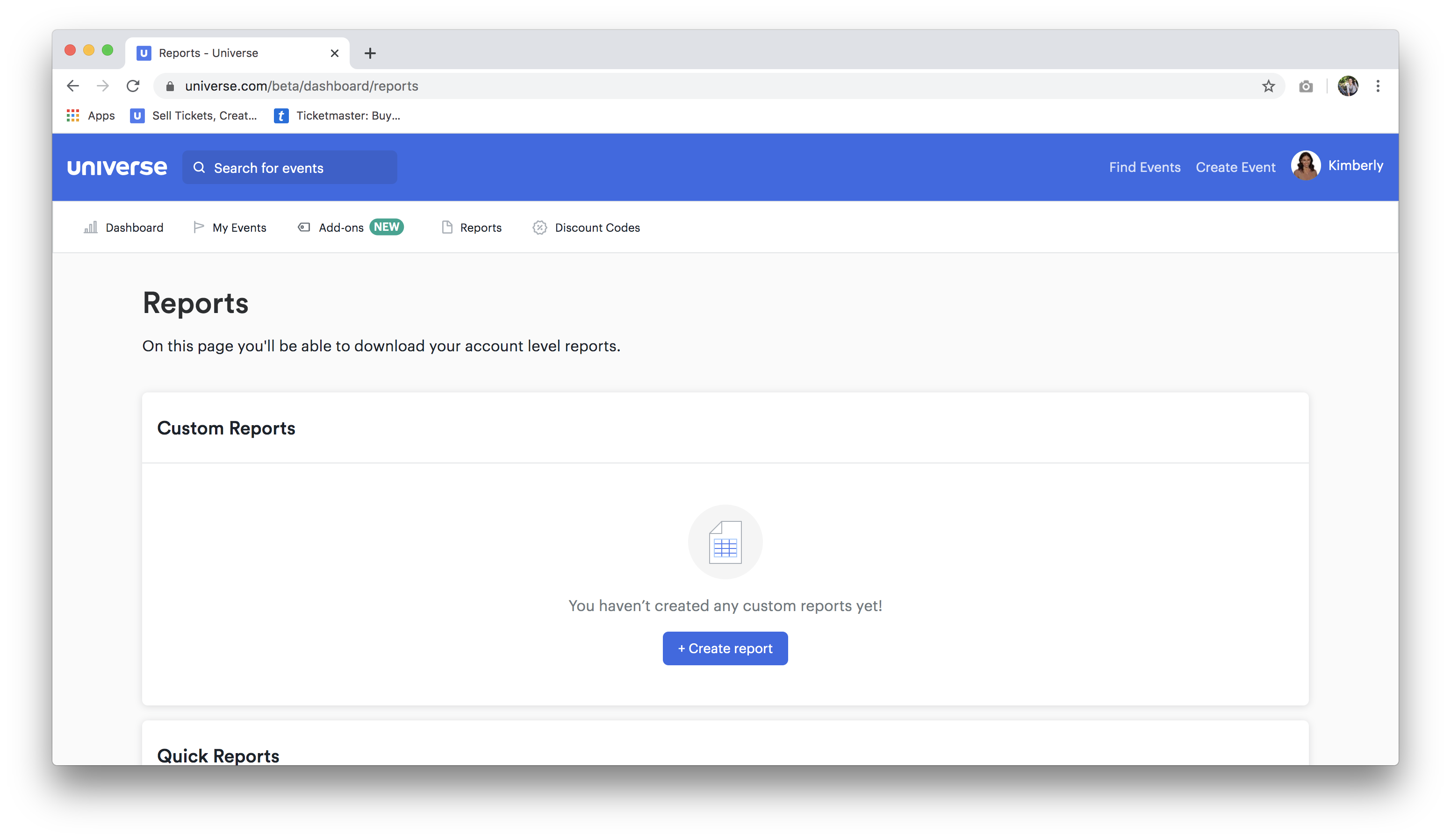This screenshot has width=1451, height=840.
Task: Click the browser forward arrow
Action: tap(102, 85)
